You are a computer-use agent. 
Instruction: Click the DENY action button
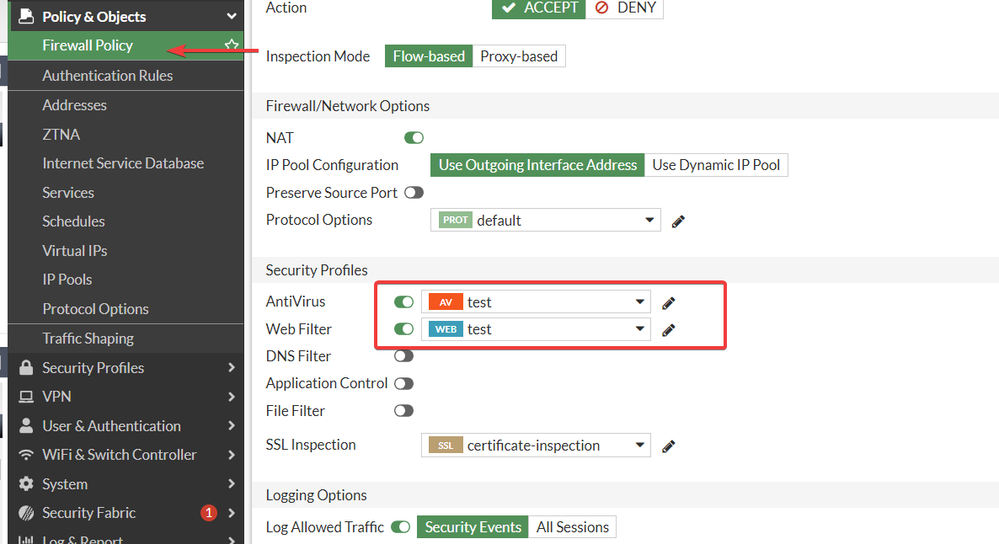click(x=625, y=7)
